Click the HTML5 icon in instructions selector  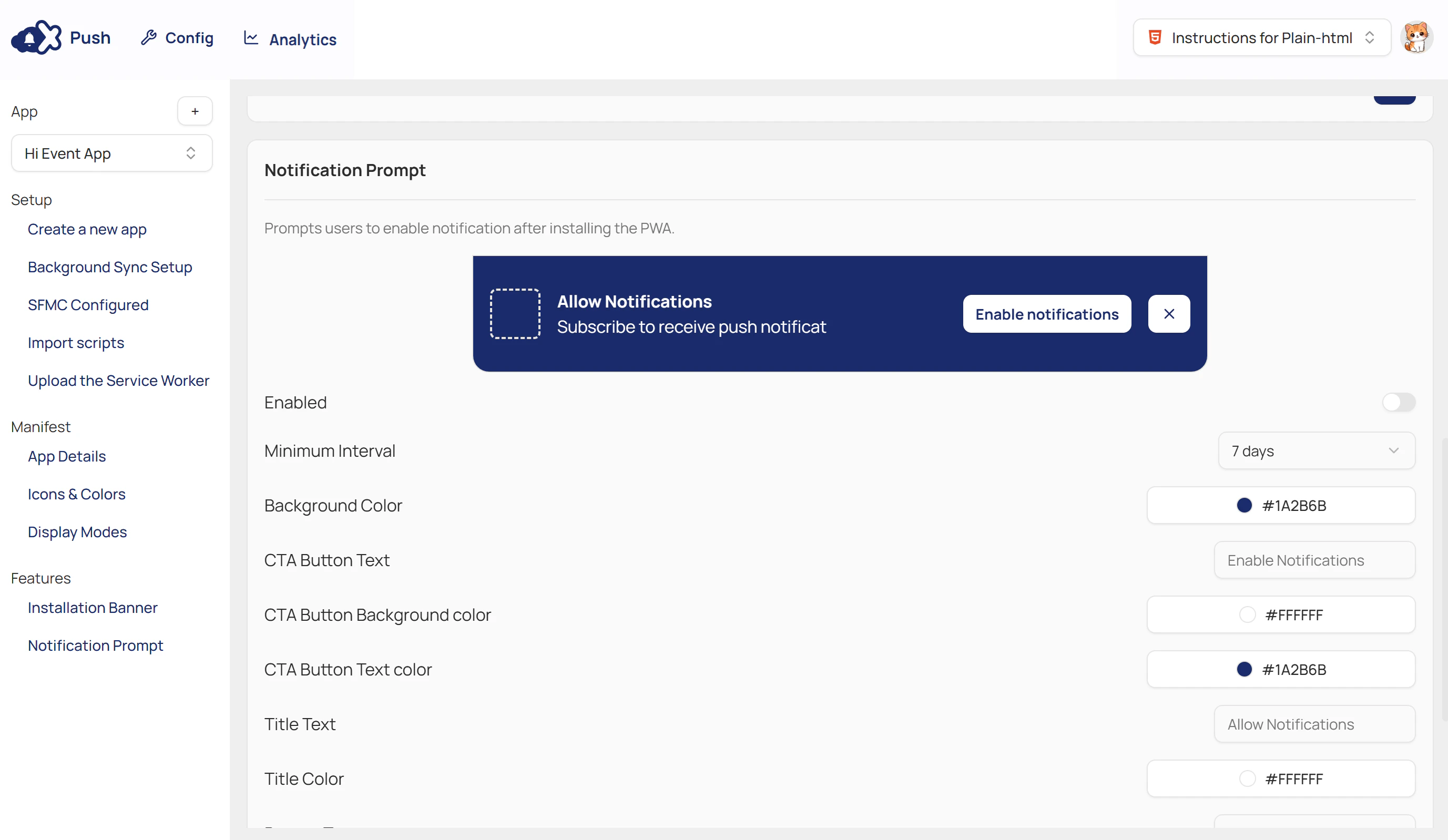(x=1155, y=37)
